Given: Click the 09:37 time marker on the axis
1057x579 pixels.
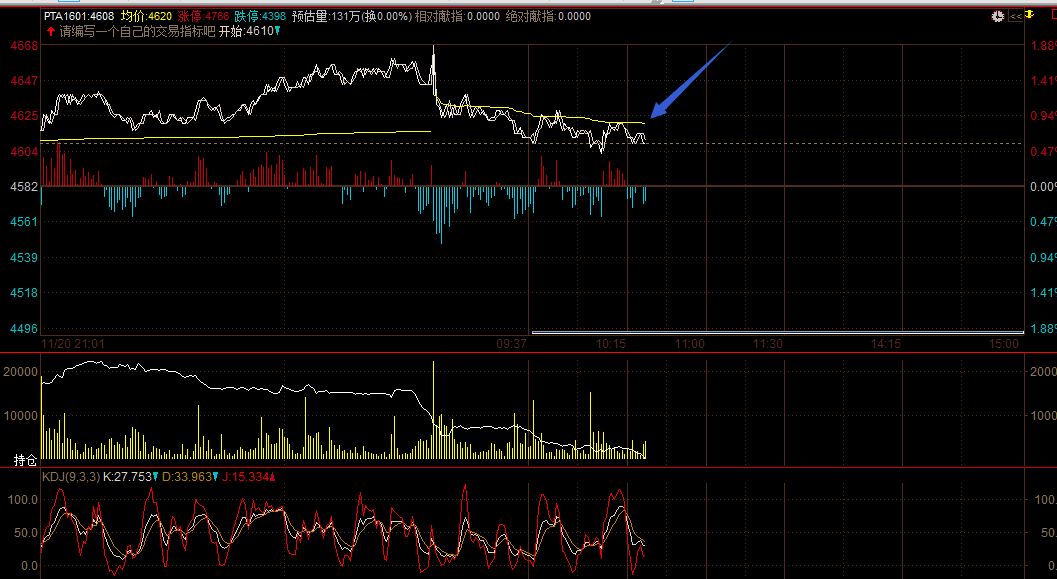Looking at the screenshot, I should 511,343.
